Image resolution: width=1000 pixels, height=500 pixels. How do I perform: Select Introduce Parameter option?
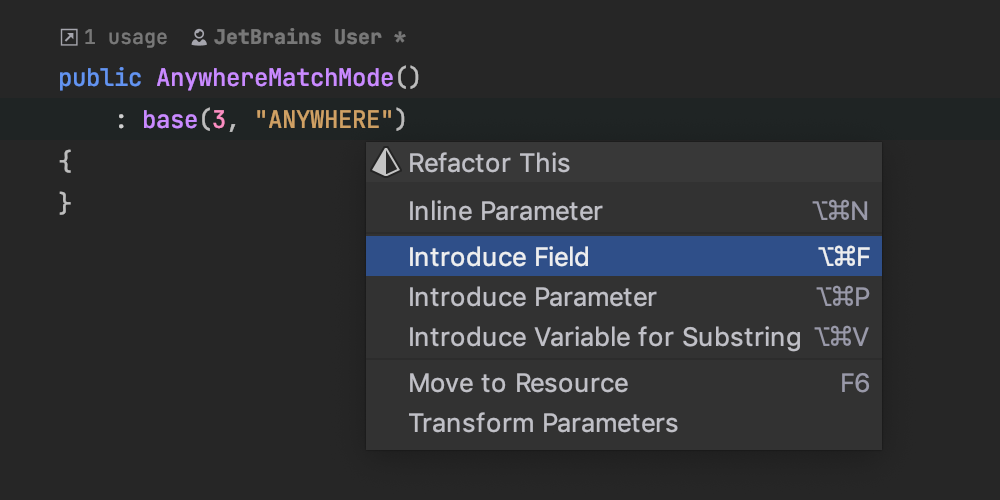[532, 297]
